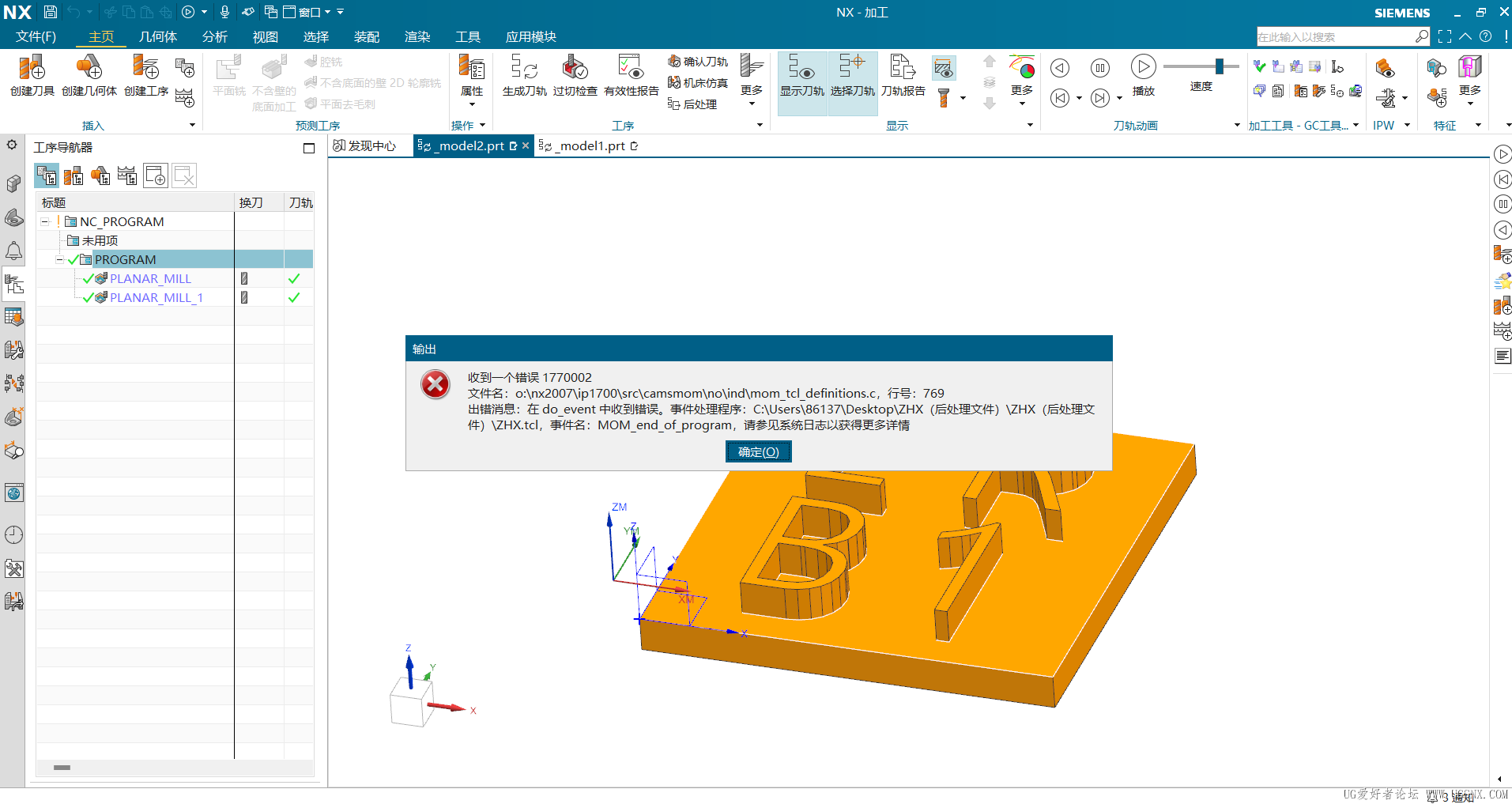This screenshot has width=1512, height=804.
Task: Switch to the 几何体 ribbon tab
Action: coord(157,36)
